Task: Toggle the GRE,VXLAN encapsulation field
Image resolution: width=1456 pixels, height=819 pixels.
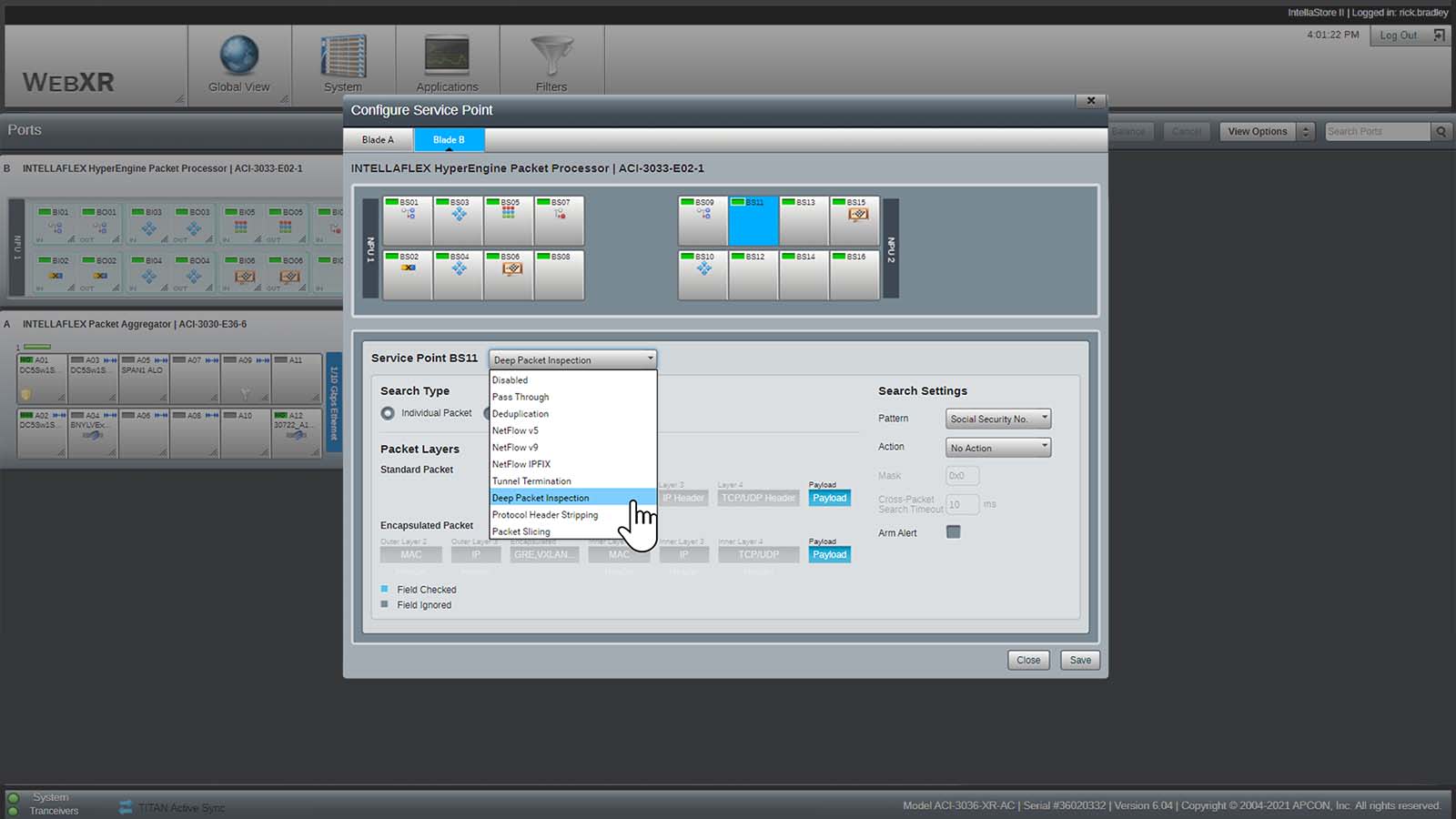Action: (544, 554)
